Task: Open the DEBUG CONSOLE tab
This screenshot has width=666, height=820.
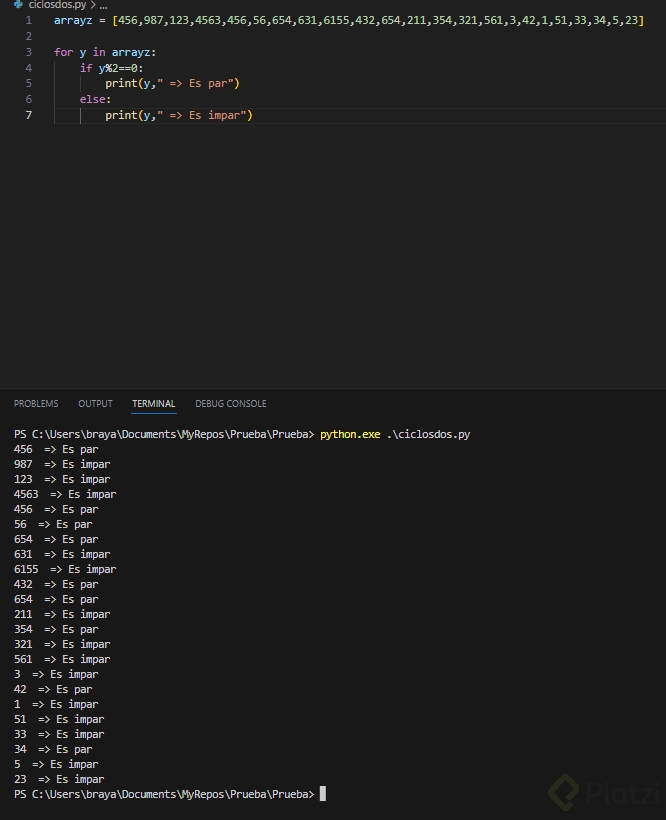Action: coord(231,404)
